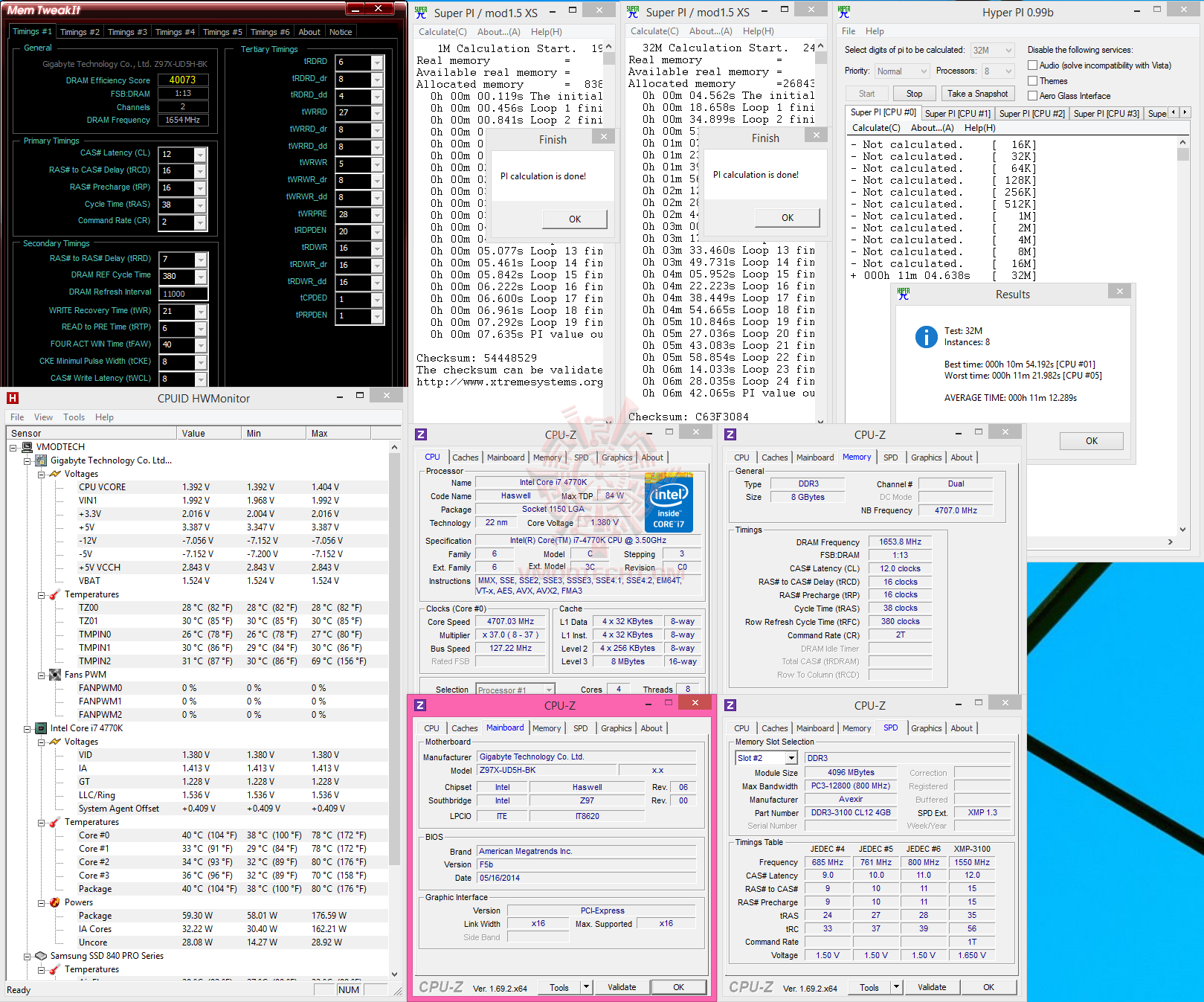Open tWRRD dropdown in Tertiary Timings
The height and width of the screenshot is (1002, 1204).
point(377,113)
